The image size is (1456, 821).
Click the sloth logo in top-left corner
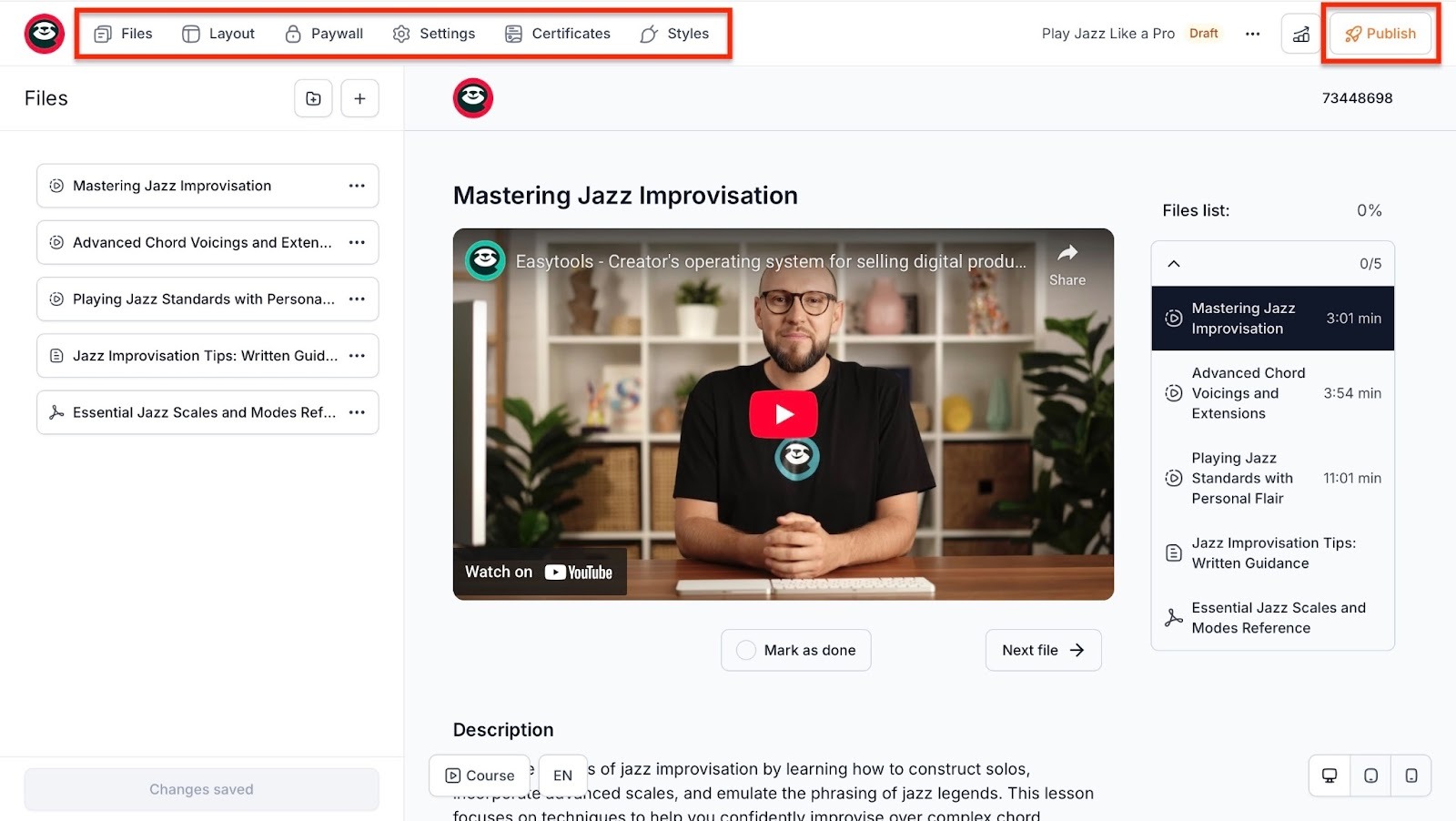coord(45,34)
